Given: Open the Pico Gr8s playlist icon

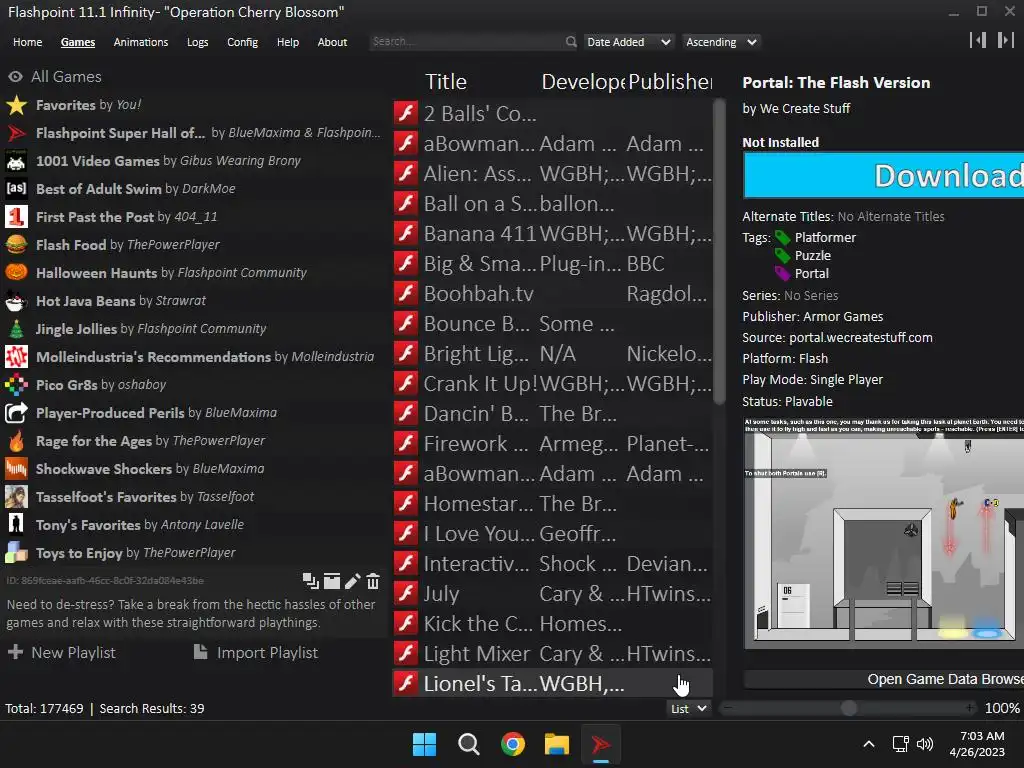Looking at the screenshot, I should (x=16, y=385).
